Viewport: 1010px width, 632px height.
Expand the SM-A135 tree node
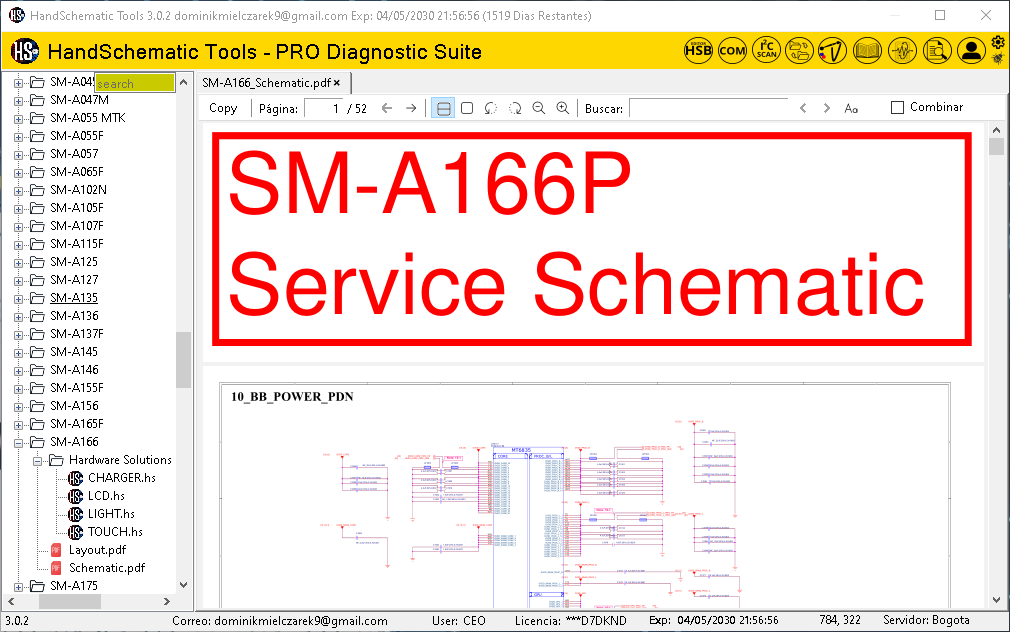19,298
